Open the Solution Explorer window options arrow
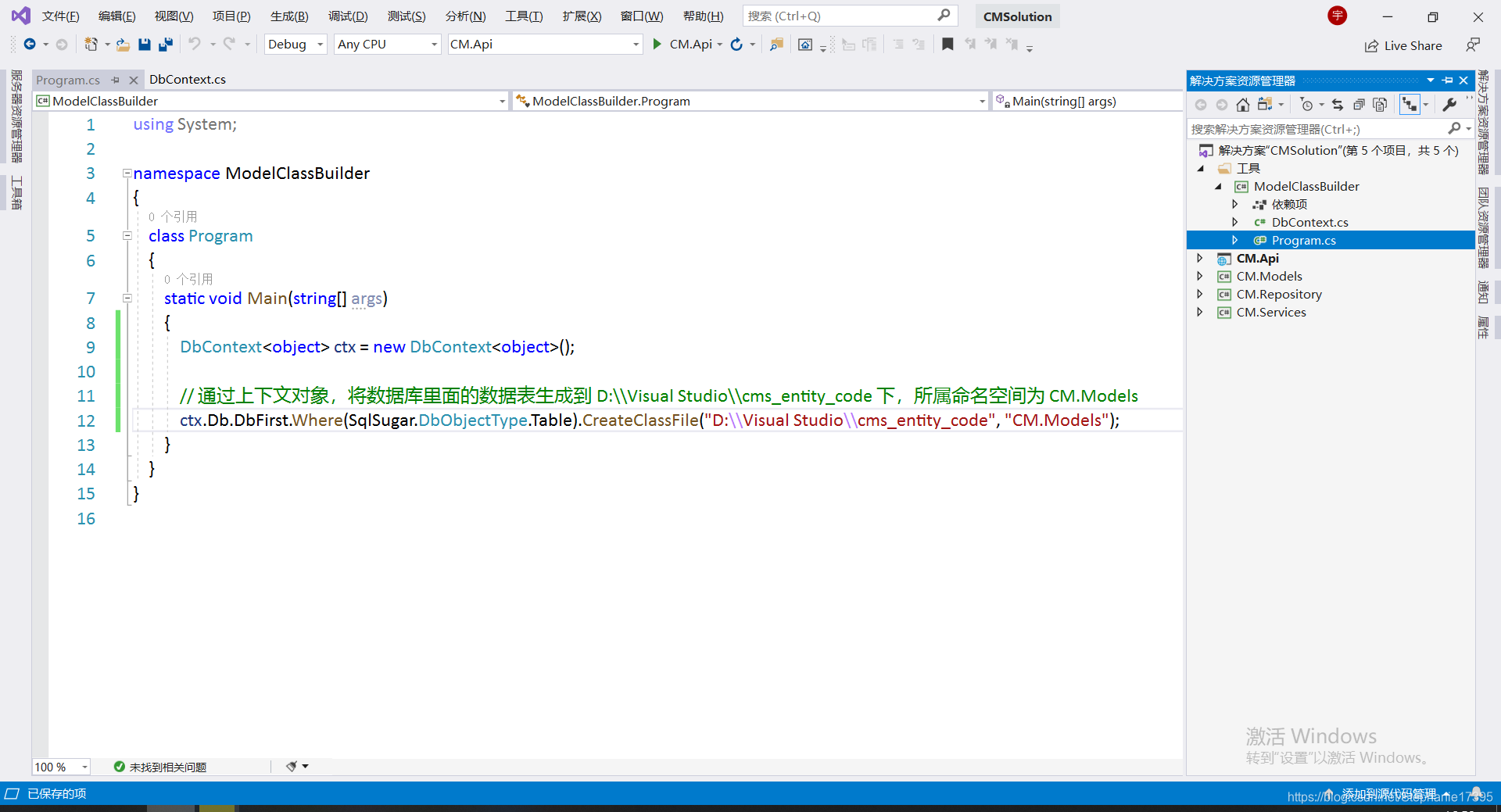The width and height of the screenshot is (1501, 812). pyautogui.click(x=1430, y=80)
